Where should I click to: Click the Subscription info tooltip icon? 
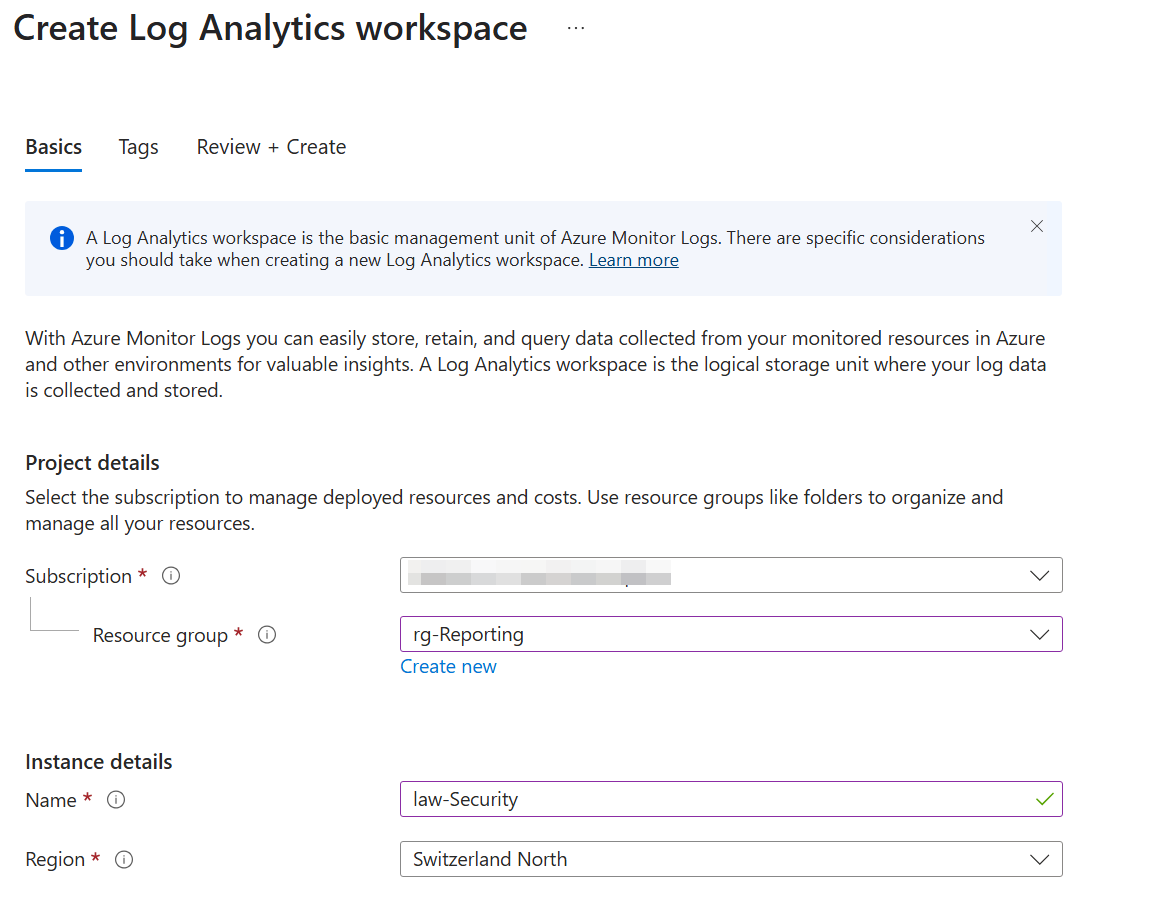point(171,576)
